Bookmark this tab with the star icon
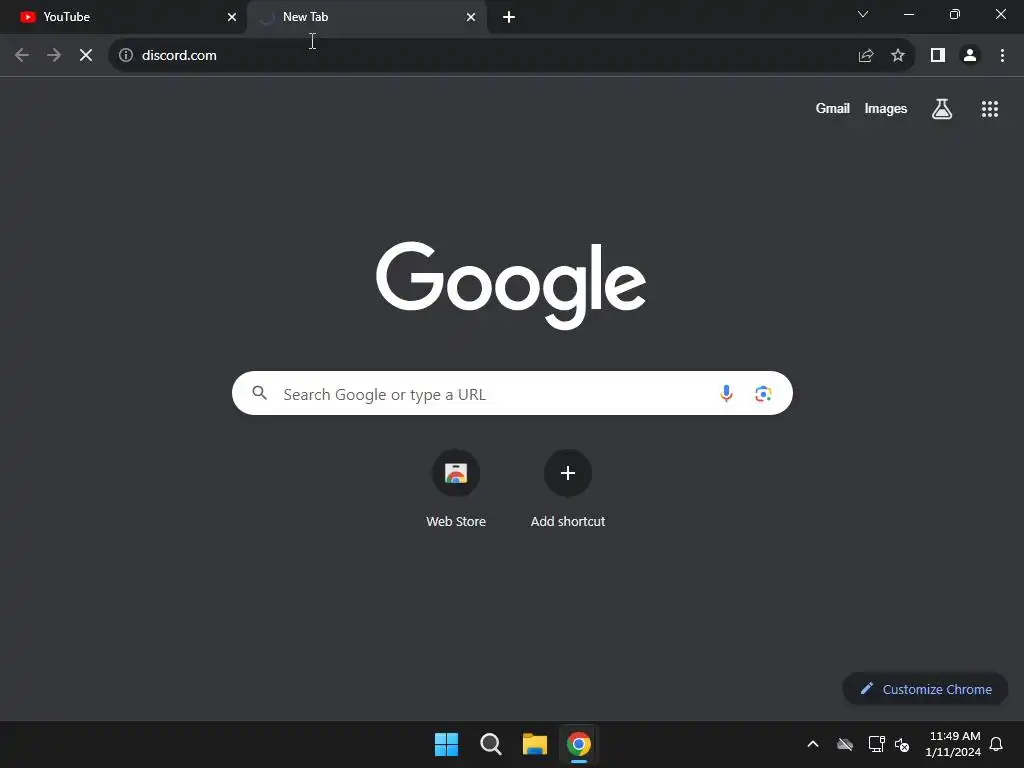This screenshot has height=768, width=1024. (898, 56)
